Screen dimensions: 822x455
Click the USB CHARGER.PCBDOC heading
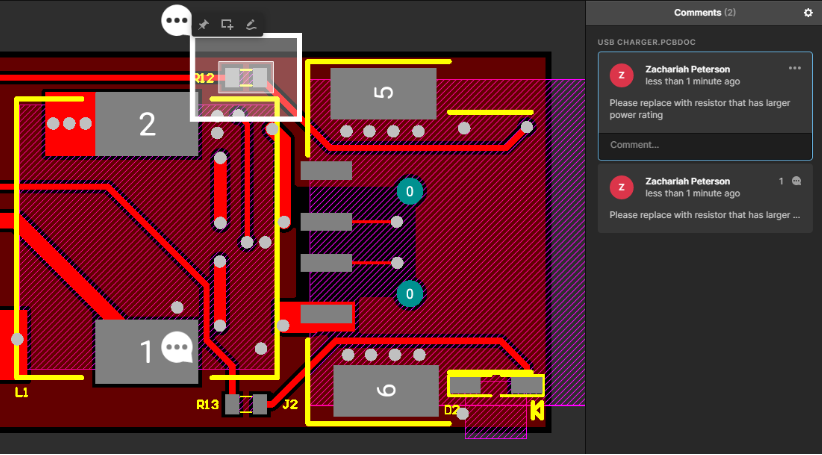pyautogui.click(x=646, y=42)
